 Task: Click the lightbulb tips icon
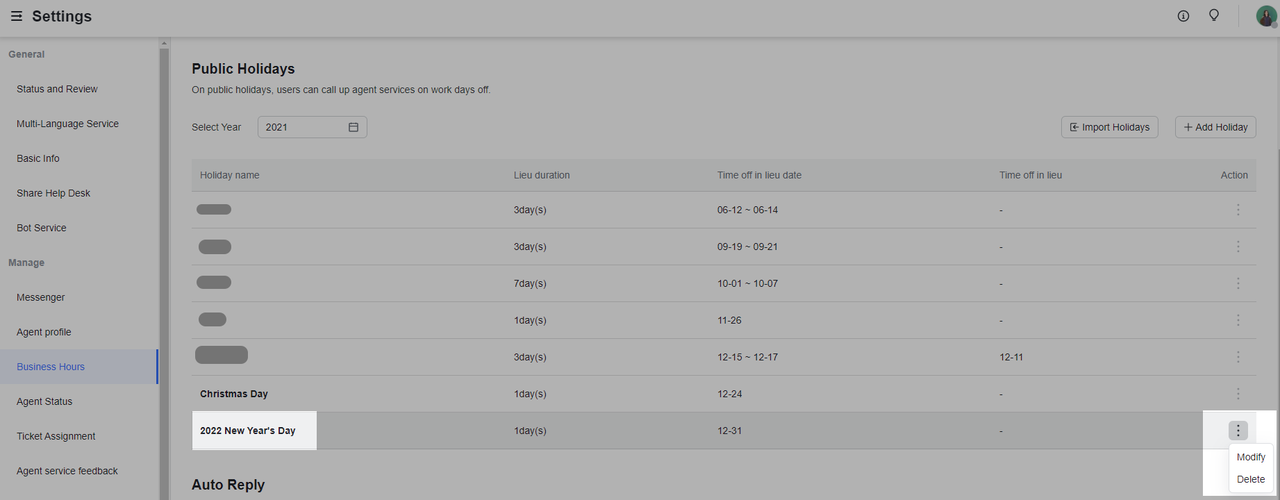click(1214, 16)
